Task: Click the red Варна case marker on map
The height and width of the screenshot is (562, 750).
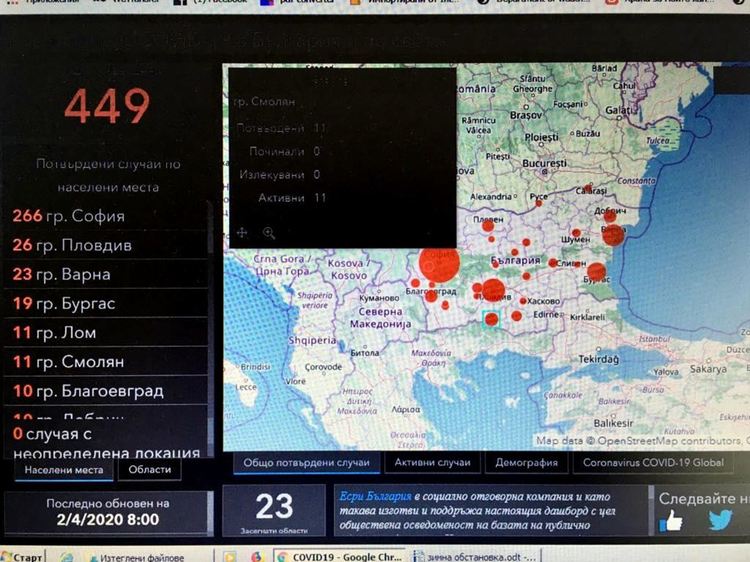Action: [612, 236]
